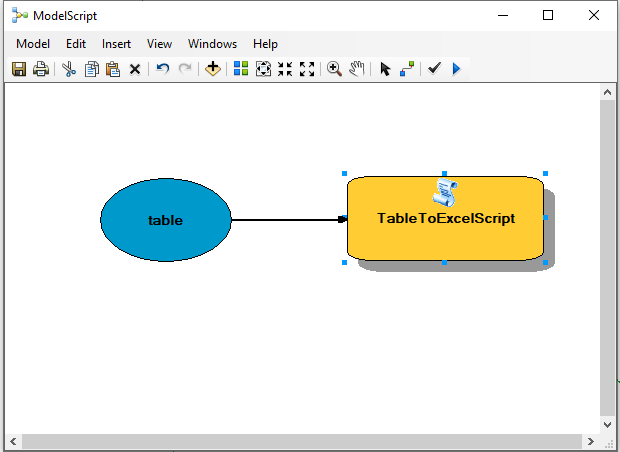620x452 pixels.
Task: Select the connector arrow between elements
Action: point(289,219)
